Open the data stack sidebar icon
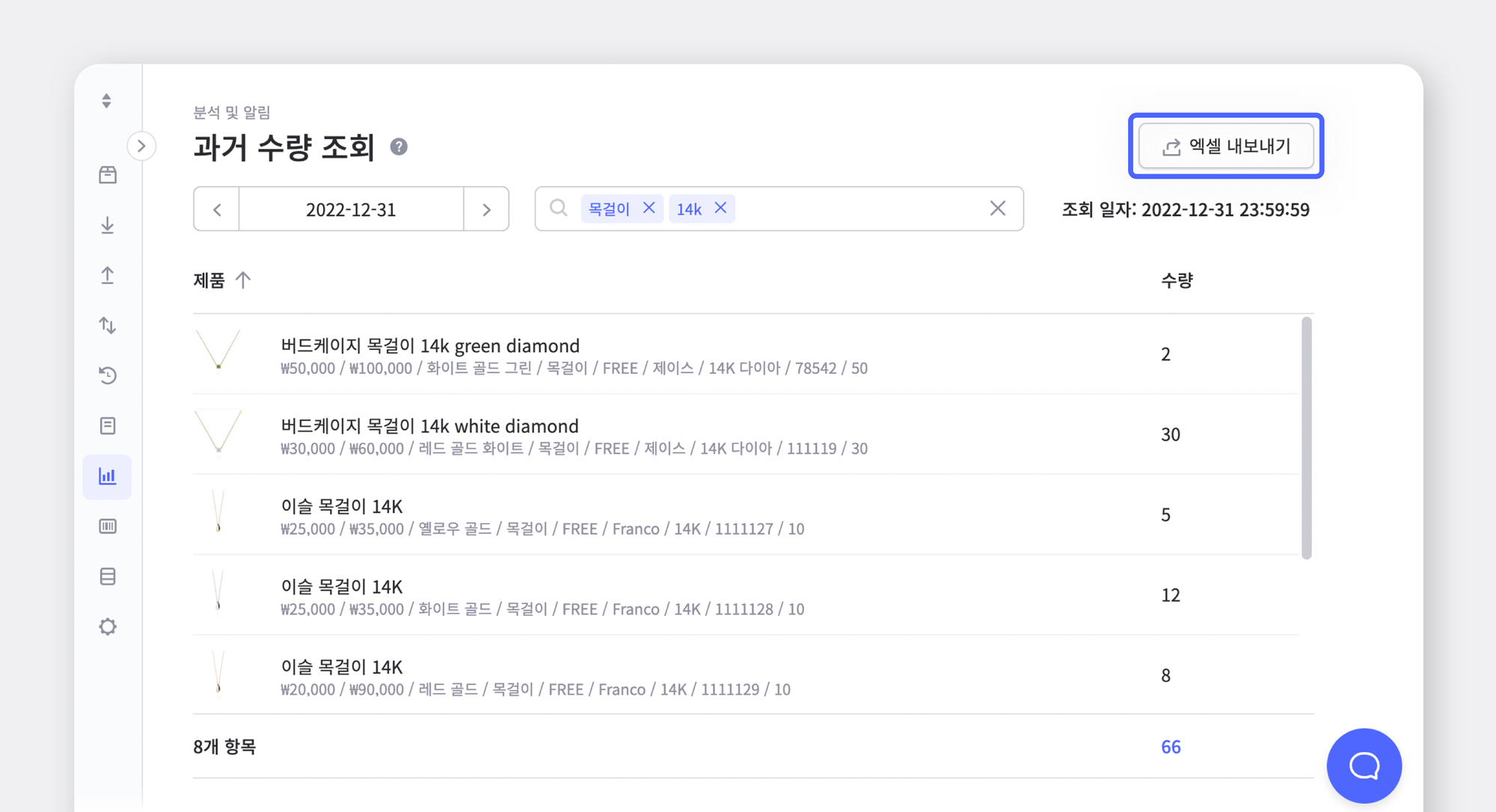 click(108, 576)
